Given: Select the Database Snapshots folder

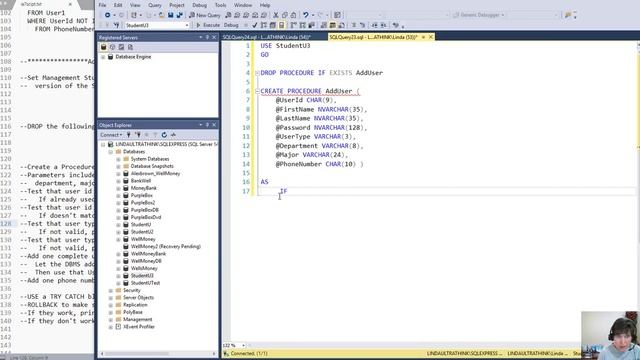Looking at the screenshot, I should coord(152,166).
